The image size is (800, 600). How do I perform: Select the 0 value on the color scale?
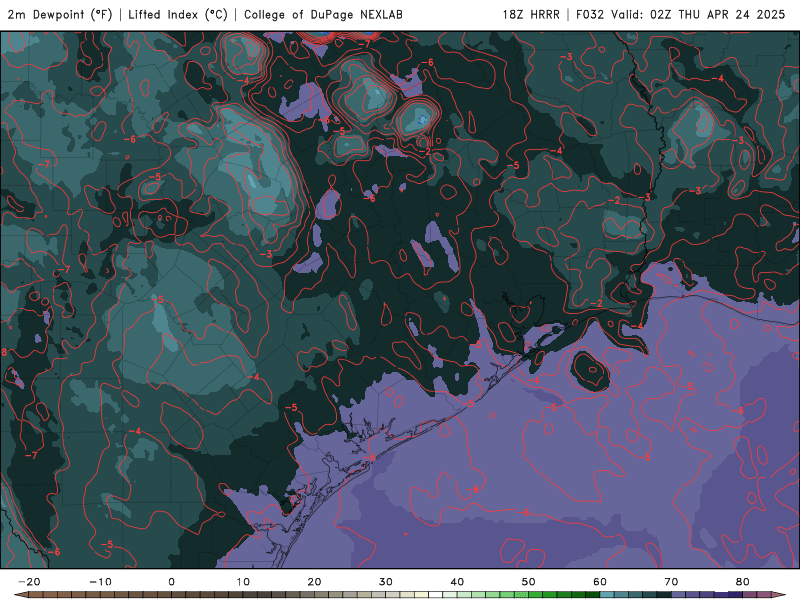[x=171, y=582]
